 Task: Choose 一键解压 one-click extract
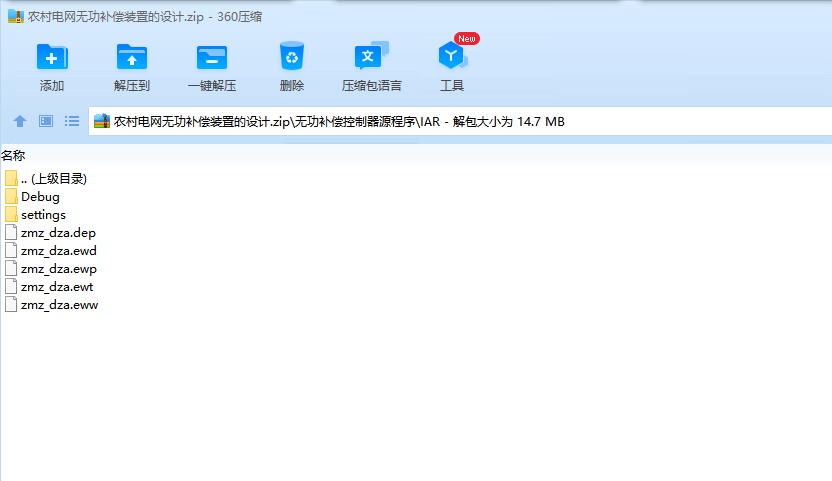pyautogui.click(x=212, y=57)
